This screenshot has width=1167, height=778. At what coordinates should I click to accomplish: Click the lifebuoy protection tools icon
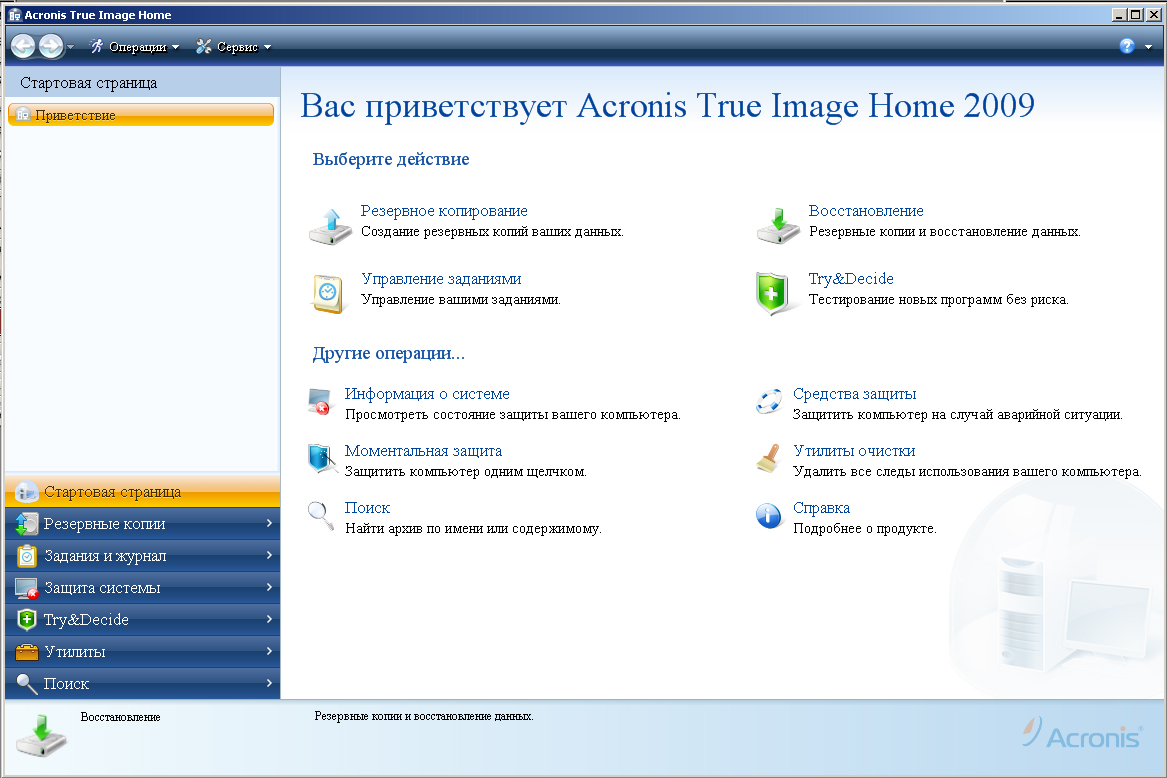769,401
